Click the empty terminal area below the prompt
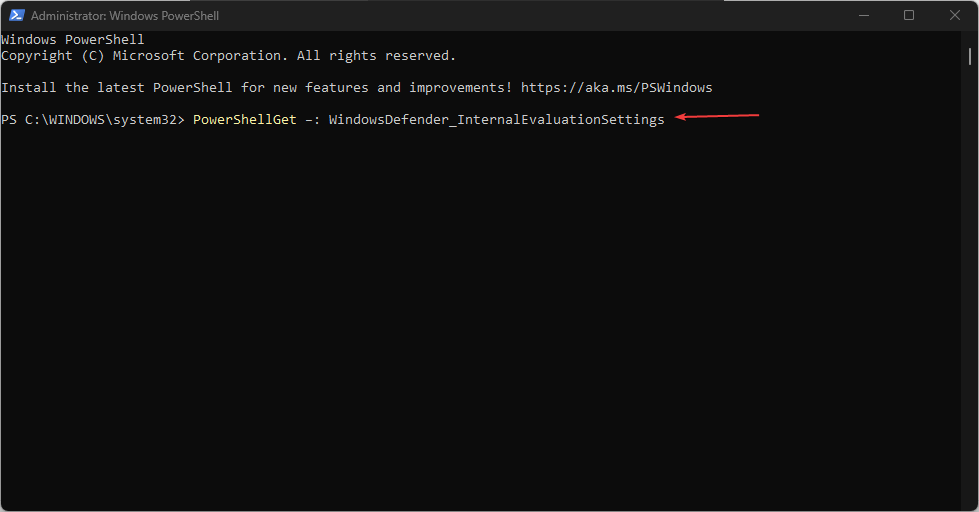Image resolution: width=979 pixels, height=512 pixels. tap(480, 320)
